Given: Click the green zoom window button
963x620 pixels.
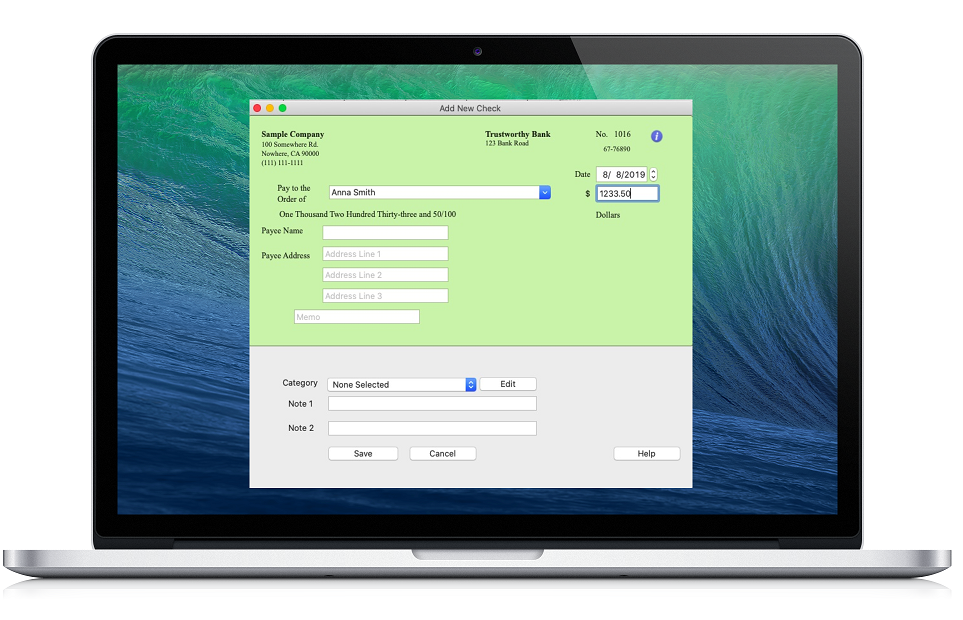Looking at the screenshot, I should [283, 108].
